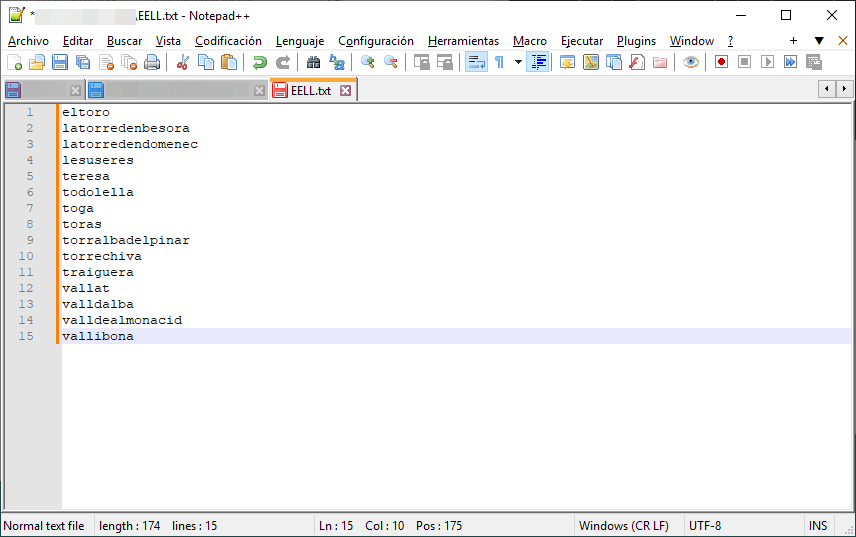
Task: Click the Open file folder icon
Action: click(37, 62)
